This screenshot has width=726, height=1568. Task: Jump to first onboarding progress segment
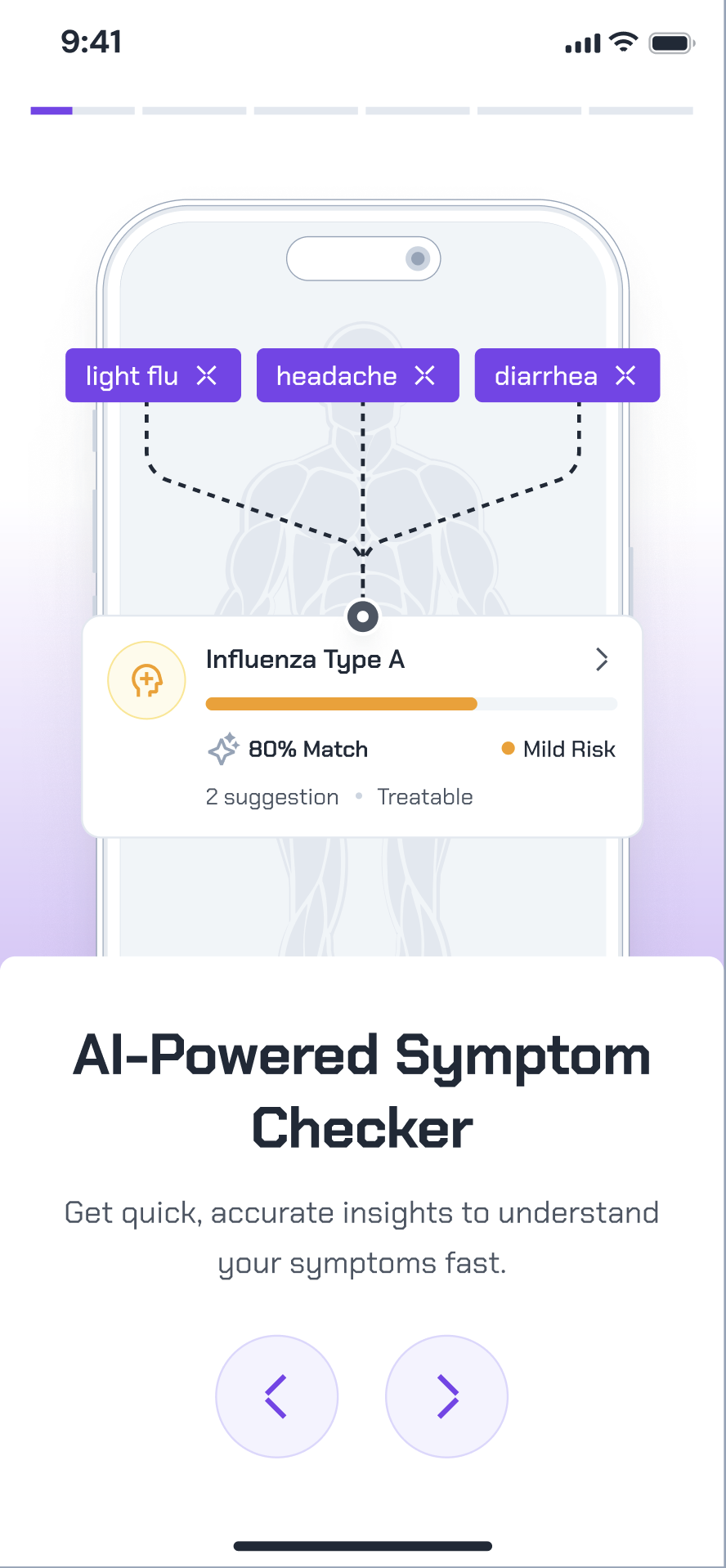pyautogui.click(x=83, y=110)
